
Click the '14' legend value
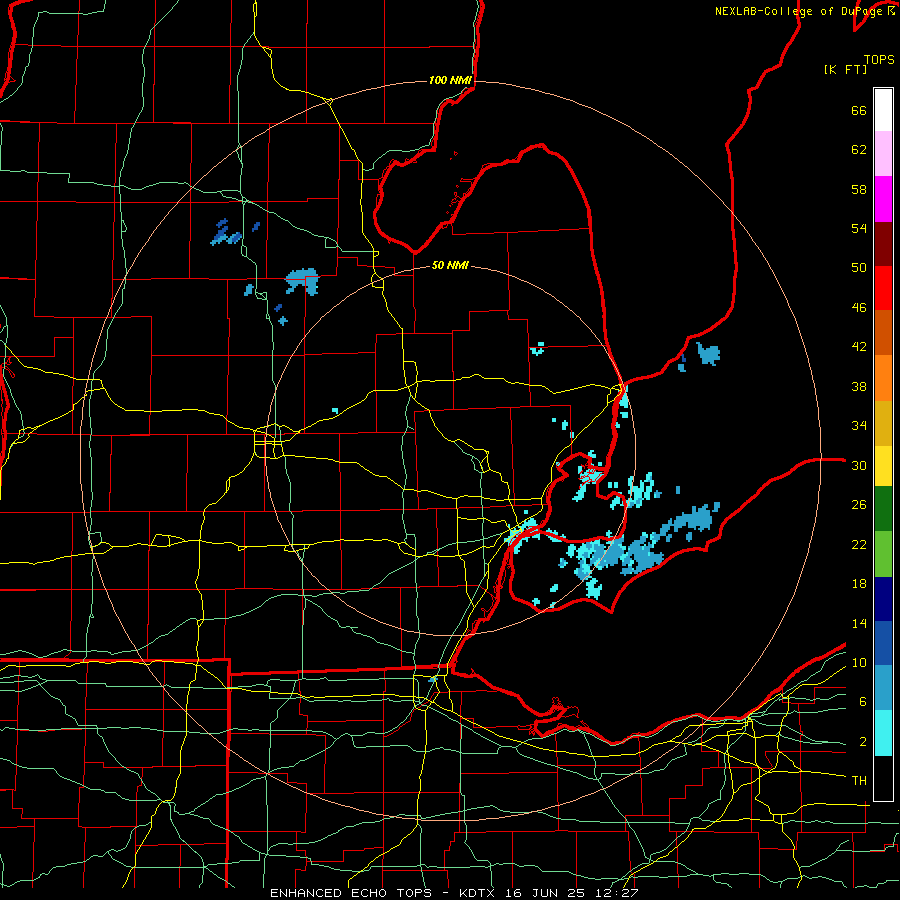[859, 623]
